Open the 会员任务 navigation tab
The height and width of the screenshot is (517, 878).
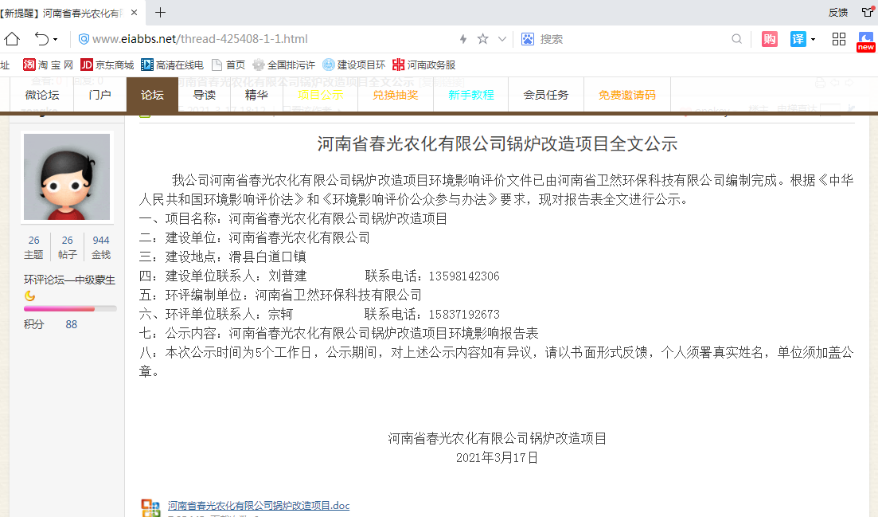[545, 95]
